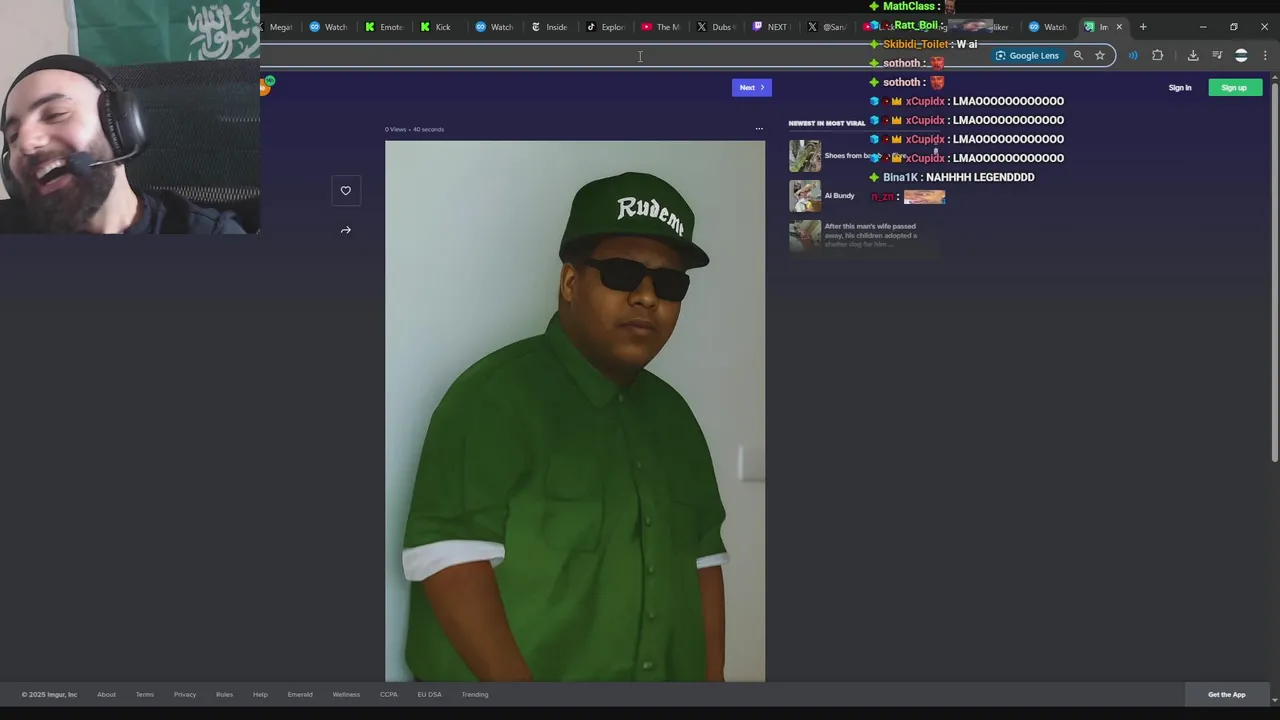Switch to the NEXT Twitch tab
The height and width of the screenshot is (720, 1280).
click(770, 27)
